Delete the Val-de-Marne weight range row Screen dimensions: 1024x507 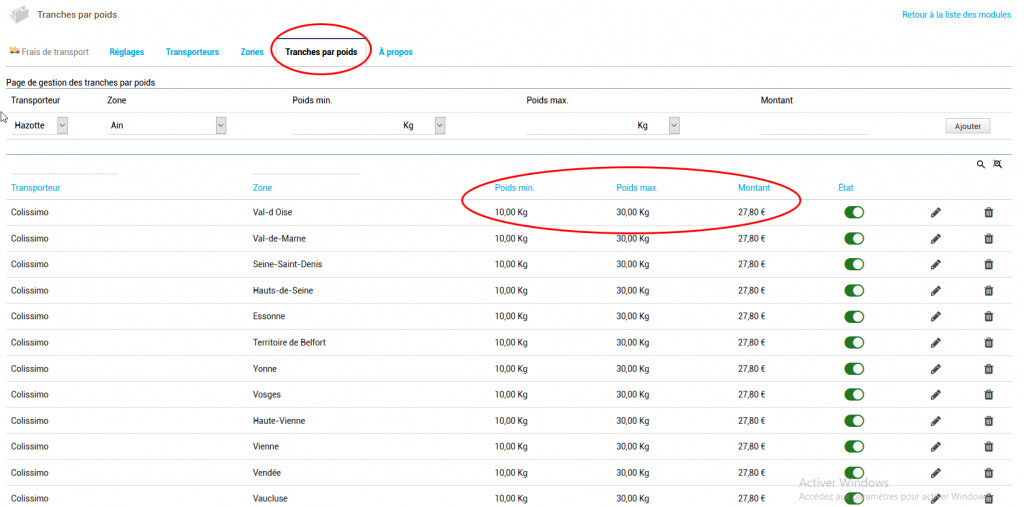pos(988,238)
